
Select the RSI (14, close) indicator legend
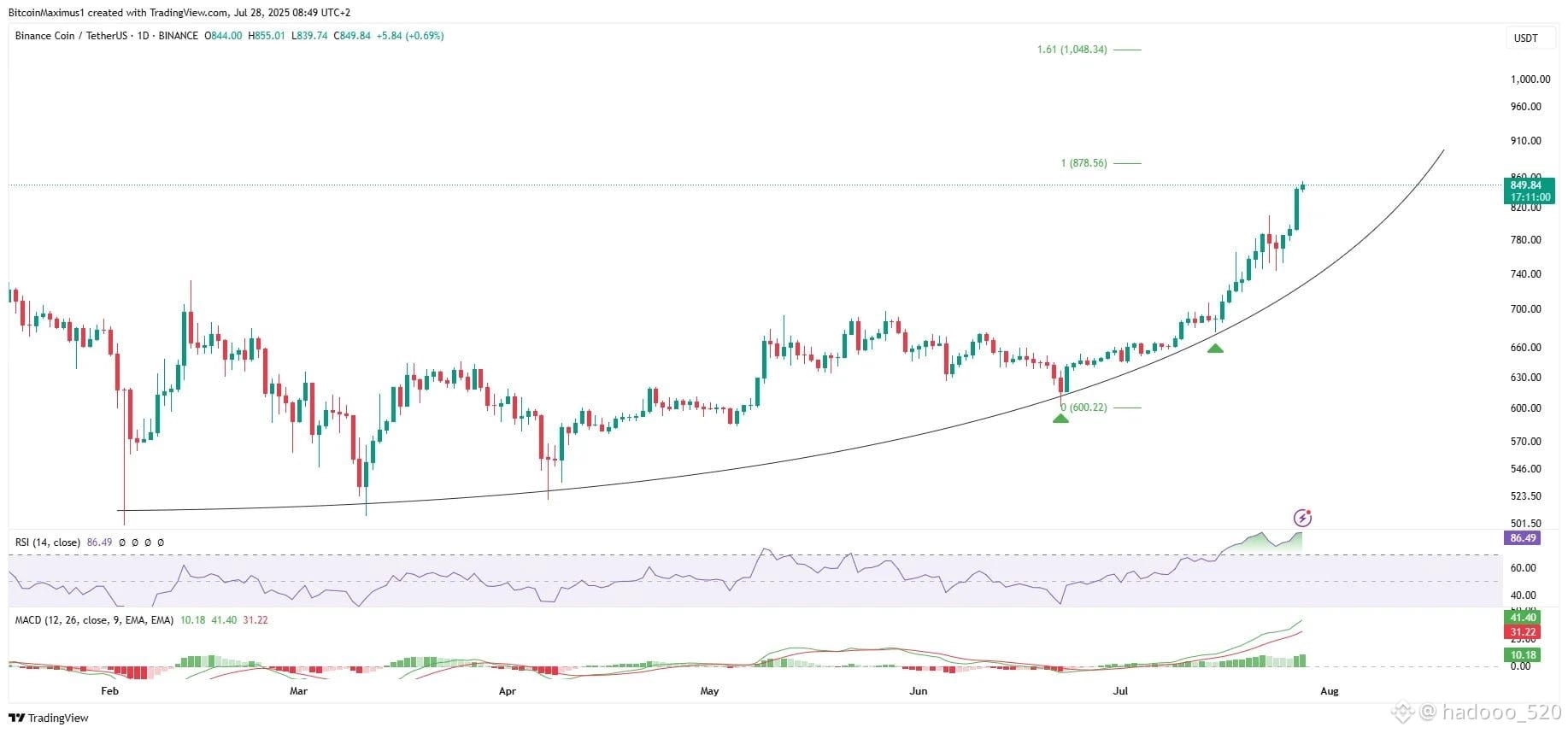click(x=48, y=542)
